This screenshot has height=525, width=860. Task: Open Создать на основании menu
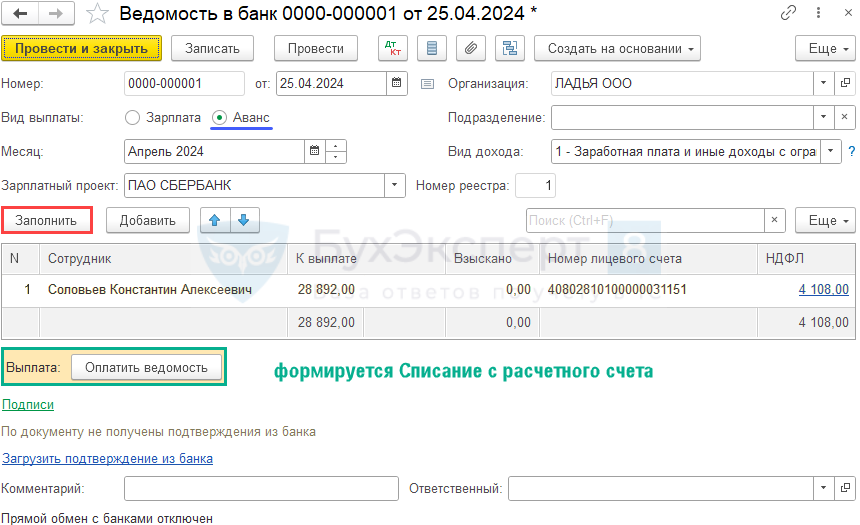tap(617, 48)
